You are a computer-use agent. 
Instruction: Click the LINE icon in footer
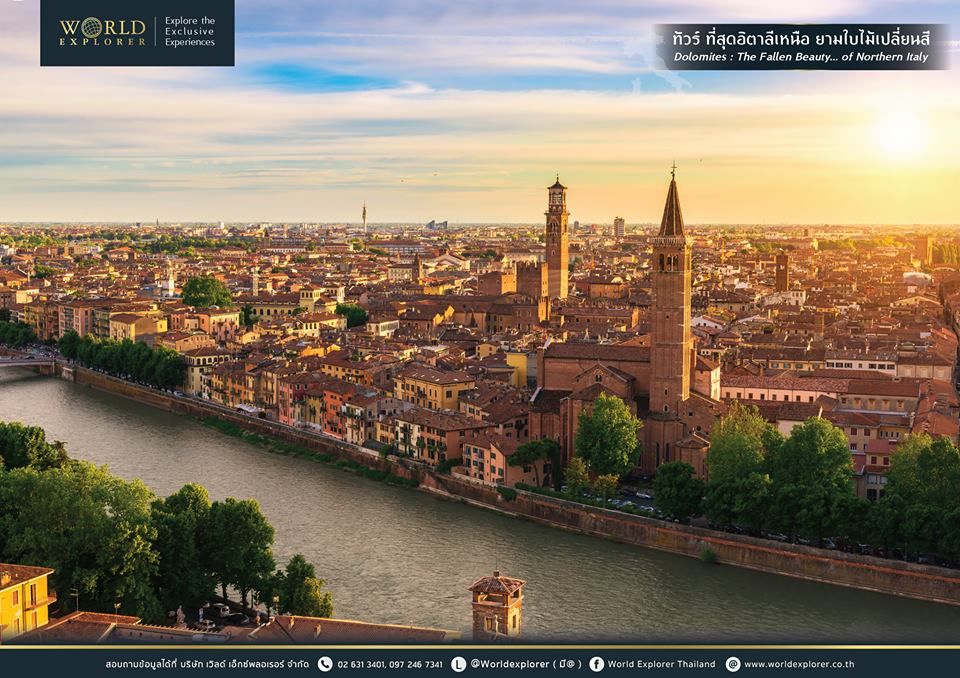458,664
